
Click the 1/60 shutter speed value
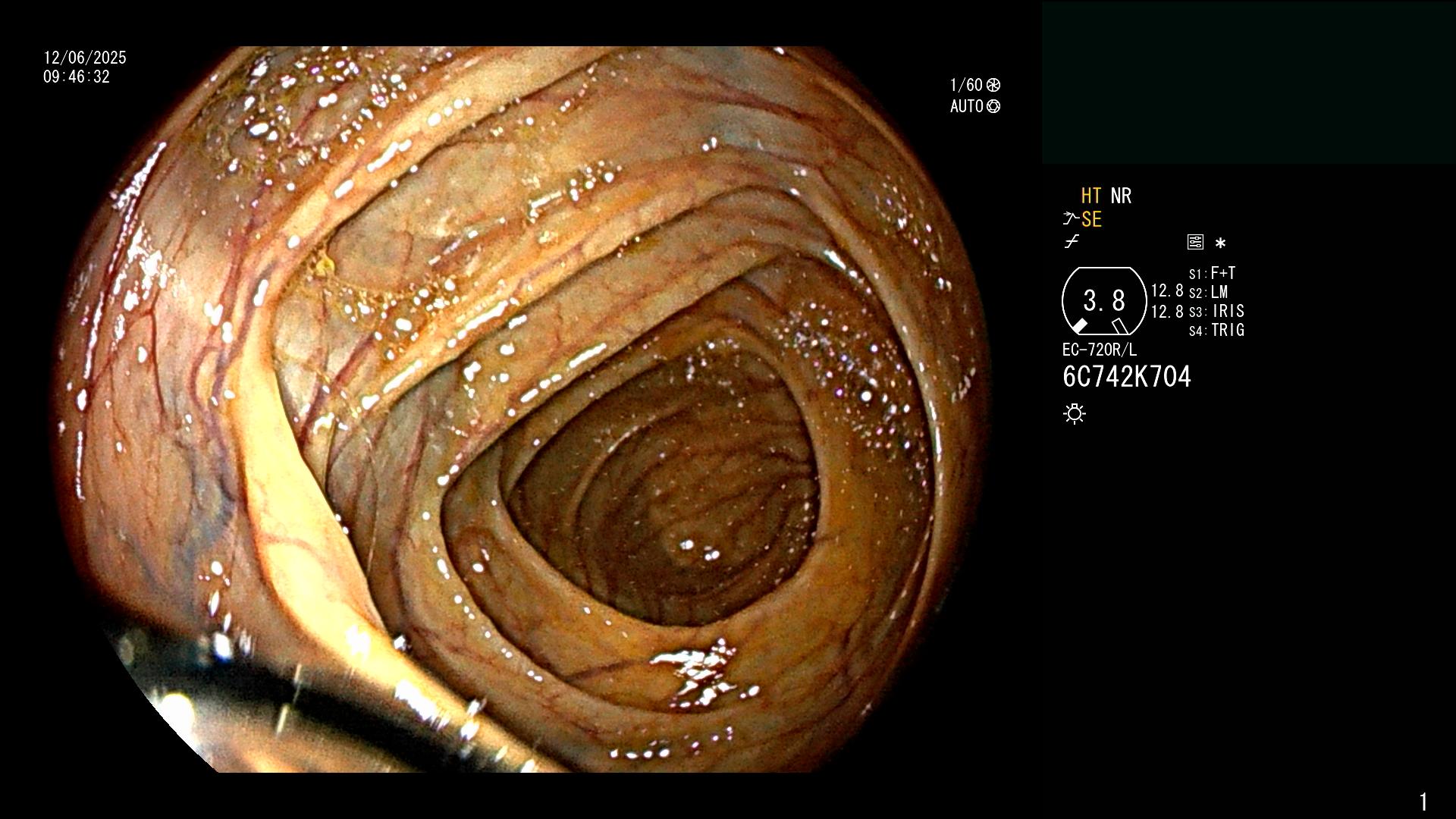pos(966,85)
